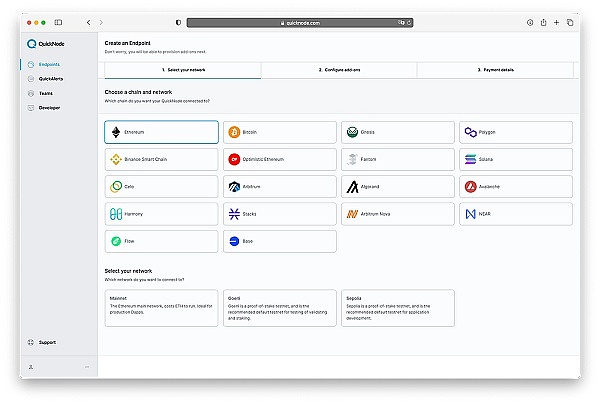Click the Teams sidebar icon

[31, 93]
